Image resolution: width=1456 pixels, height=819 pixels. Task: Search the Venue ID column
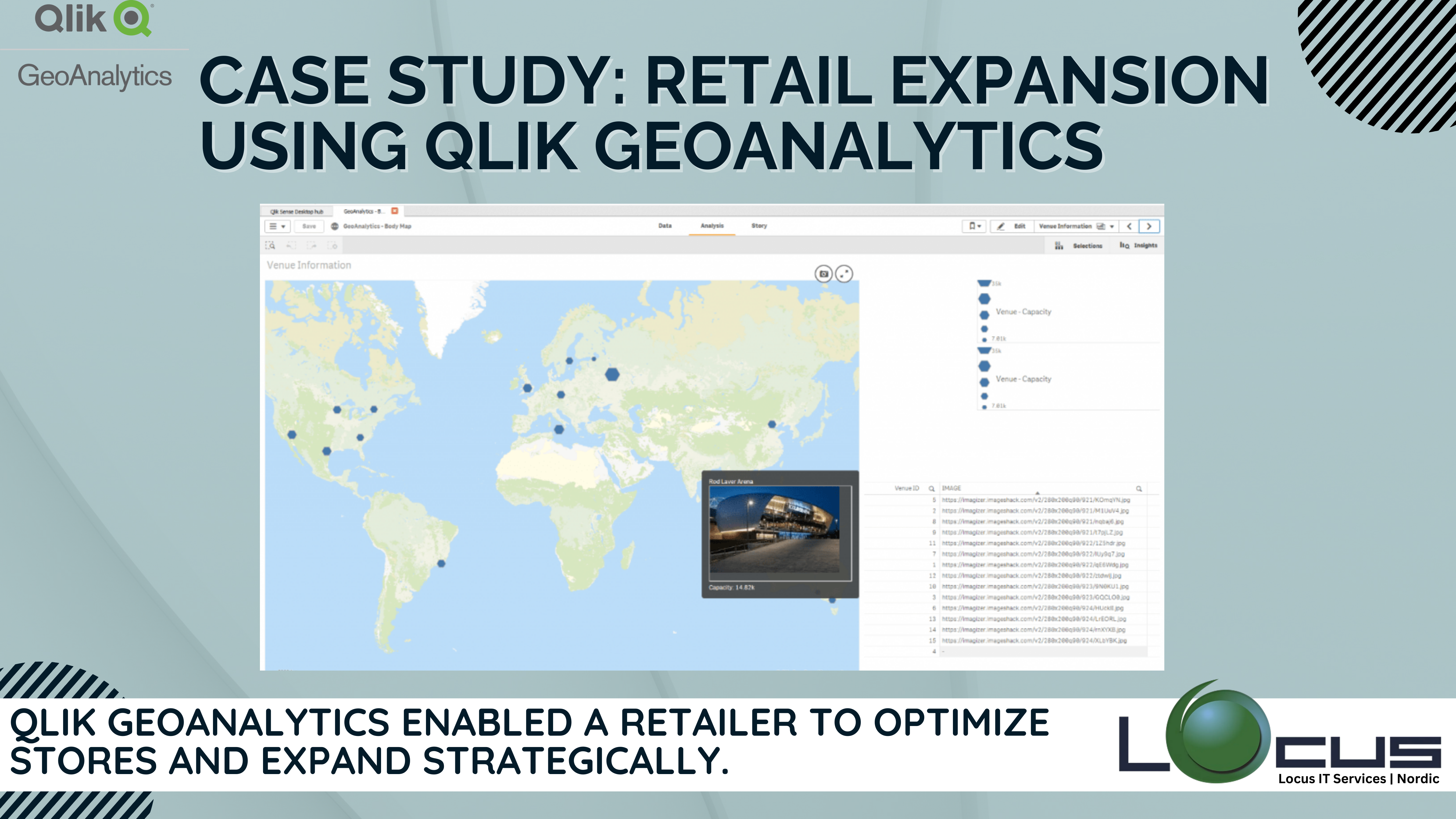pyautogui.click(x=932, y=488)
